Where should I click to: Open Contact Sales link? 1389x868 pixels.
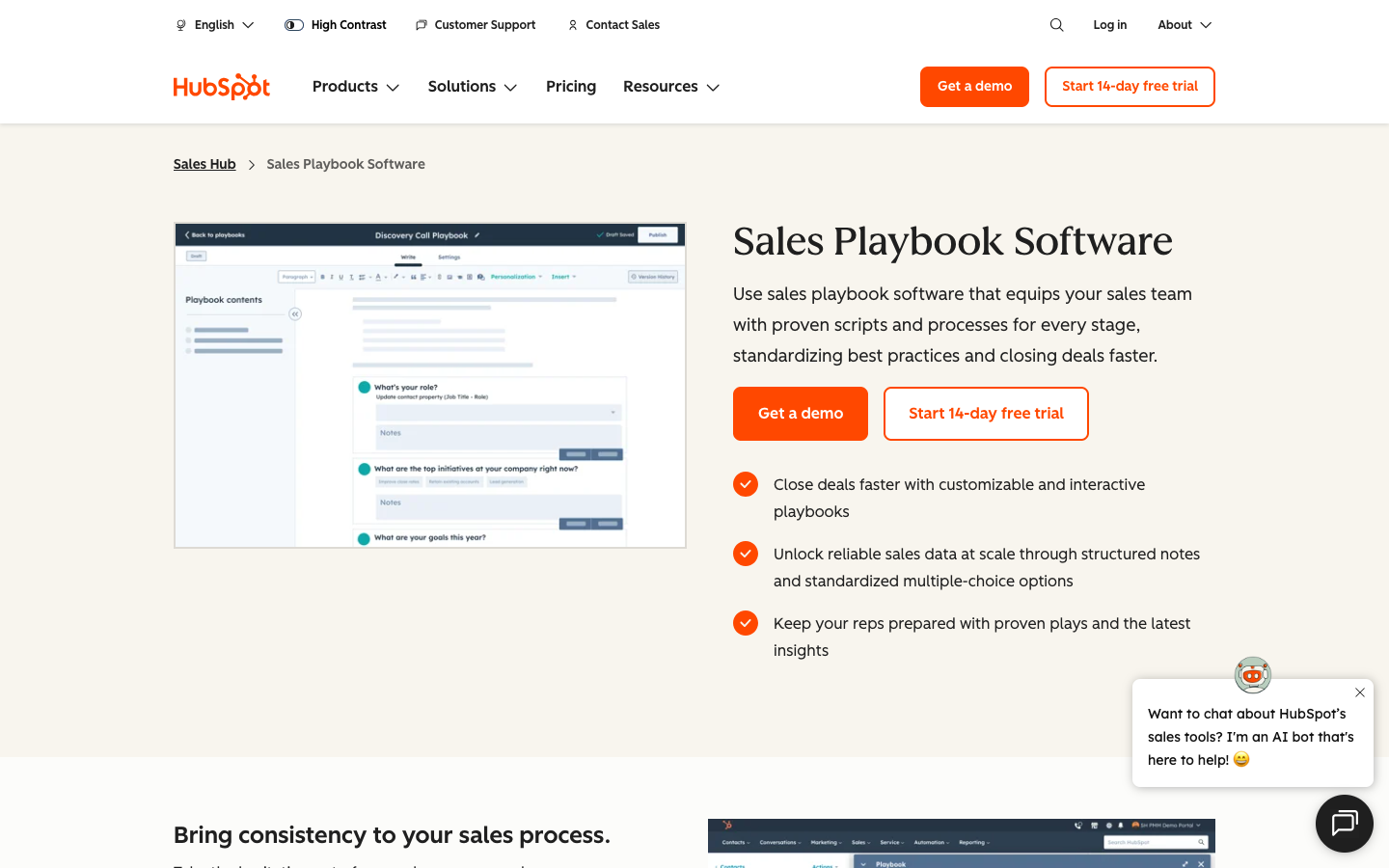coord(613,25)
